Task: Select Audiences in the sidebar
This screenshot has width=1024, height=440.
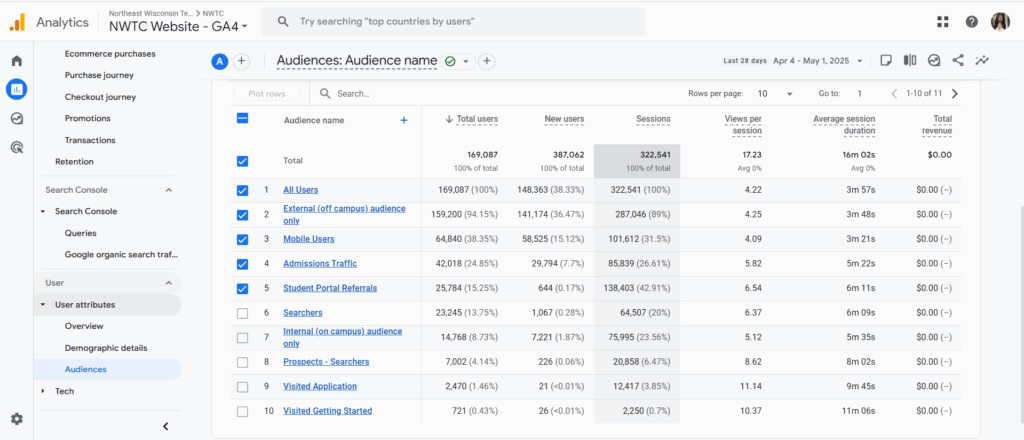Action: [x=86, y=369]
